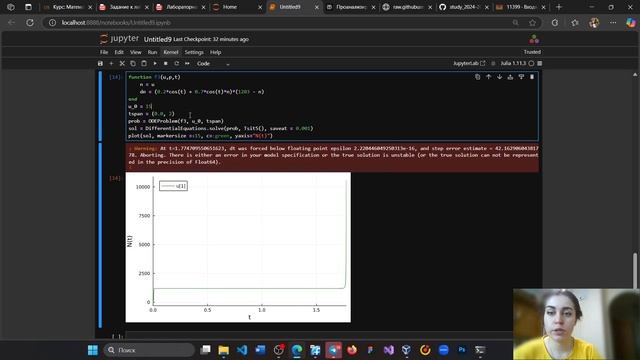Viewport: 640px width, 360px height.
Task: Insert a new cell with the plus icon
Action: (x=111, y=64)
